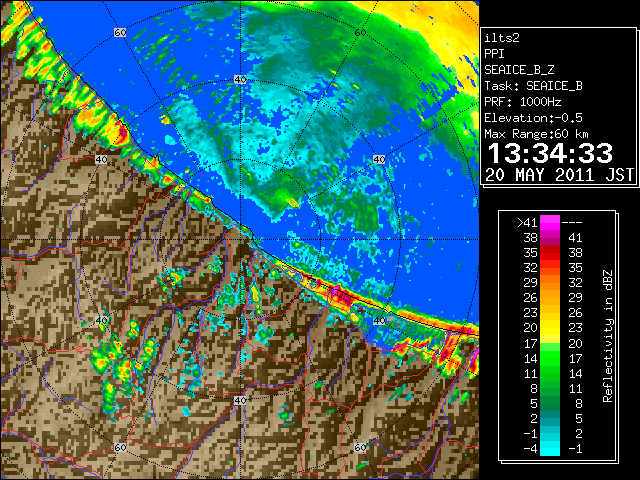Click the "ilts2" radar site name
Image resolution: width=640 pixels, height=480 pixels.
(x=502, y=38)
